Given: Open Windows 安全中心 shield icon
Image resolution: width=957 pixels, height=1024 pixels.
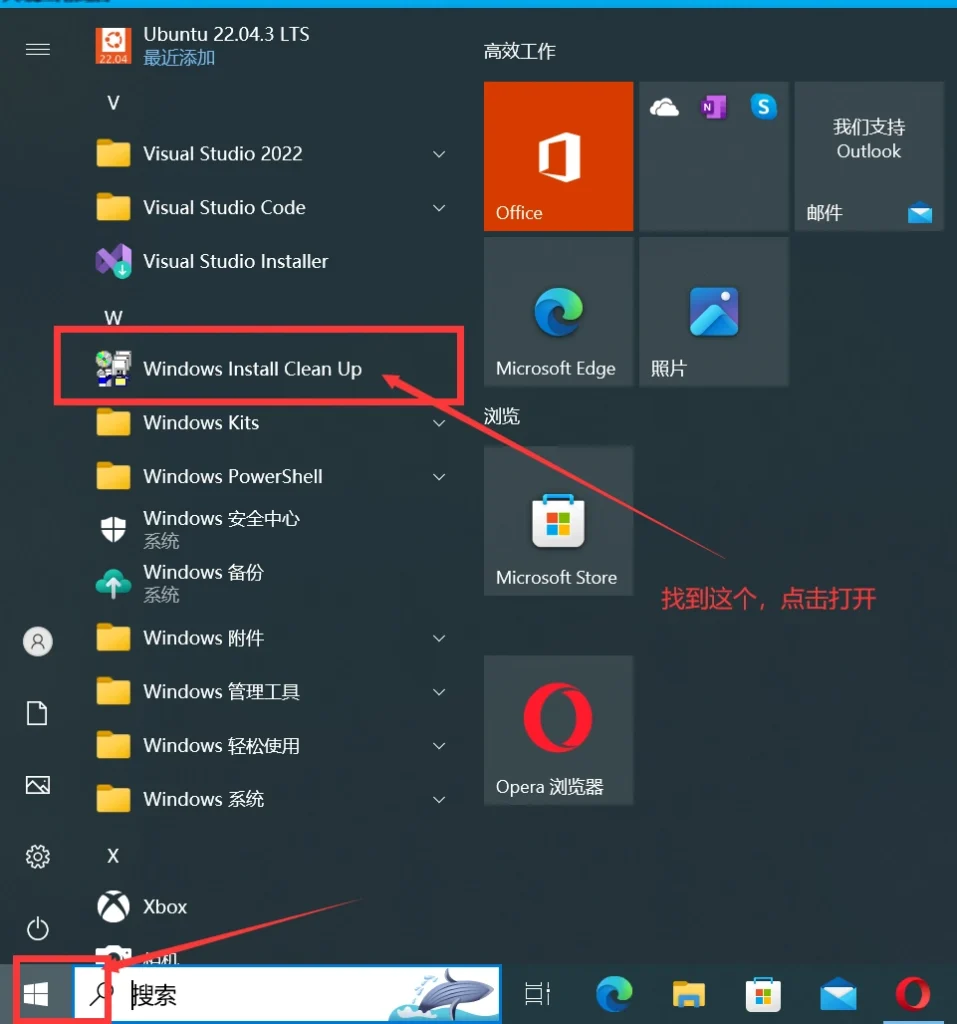Looking at the screenshot, I should click(x=113, y=529).
